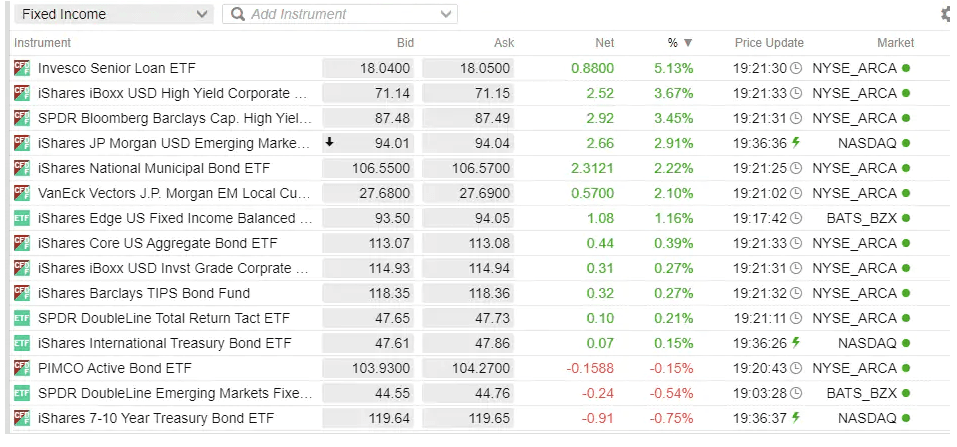This screenshot has width=957, height=447.
Task: Click BATS_BZX market in SPDR Emerging Markets row
Action: [862, 393]
